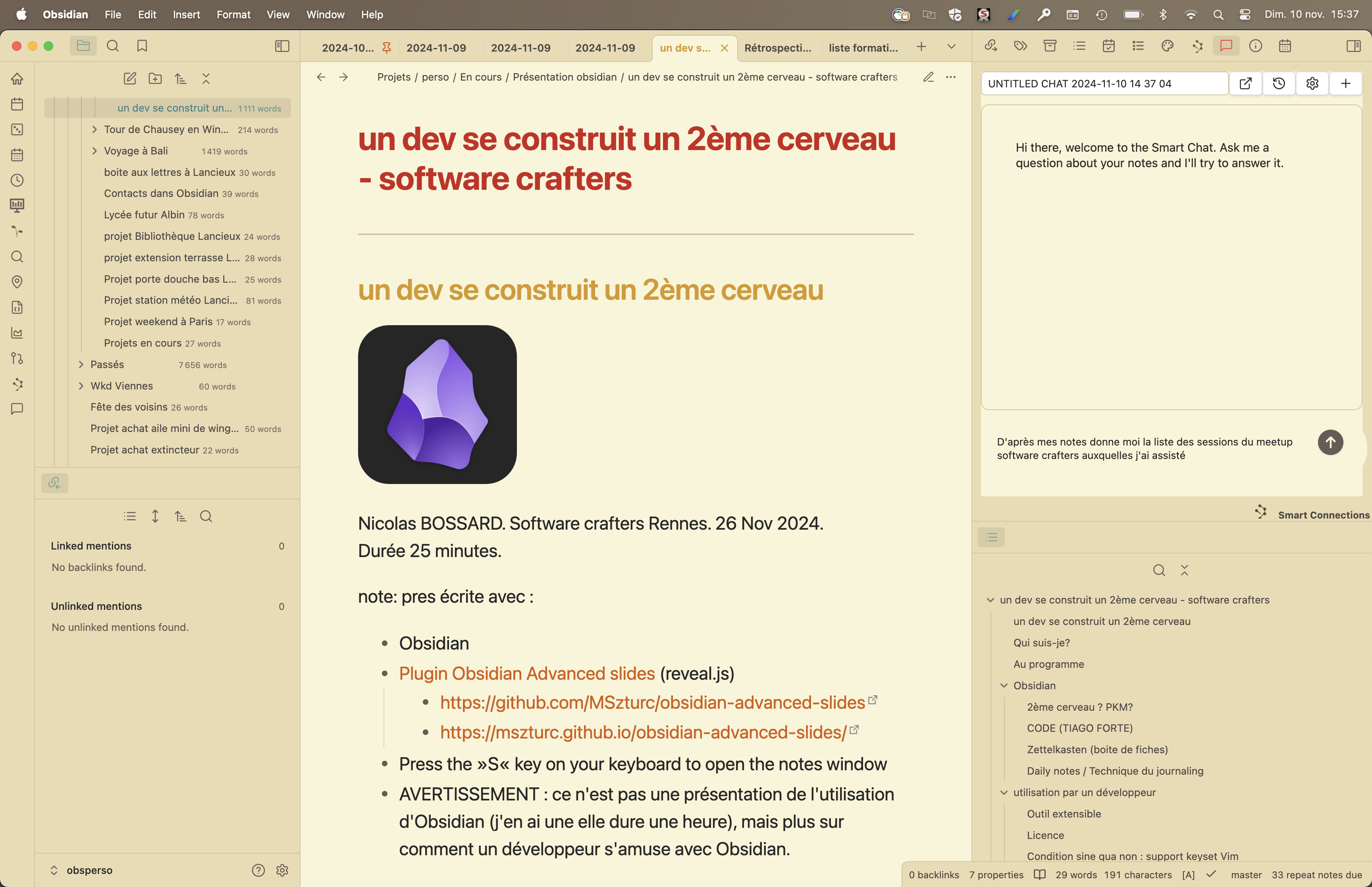
Task: Expand the Voyage à Bali folder
Action: [94, 151]
